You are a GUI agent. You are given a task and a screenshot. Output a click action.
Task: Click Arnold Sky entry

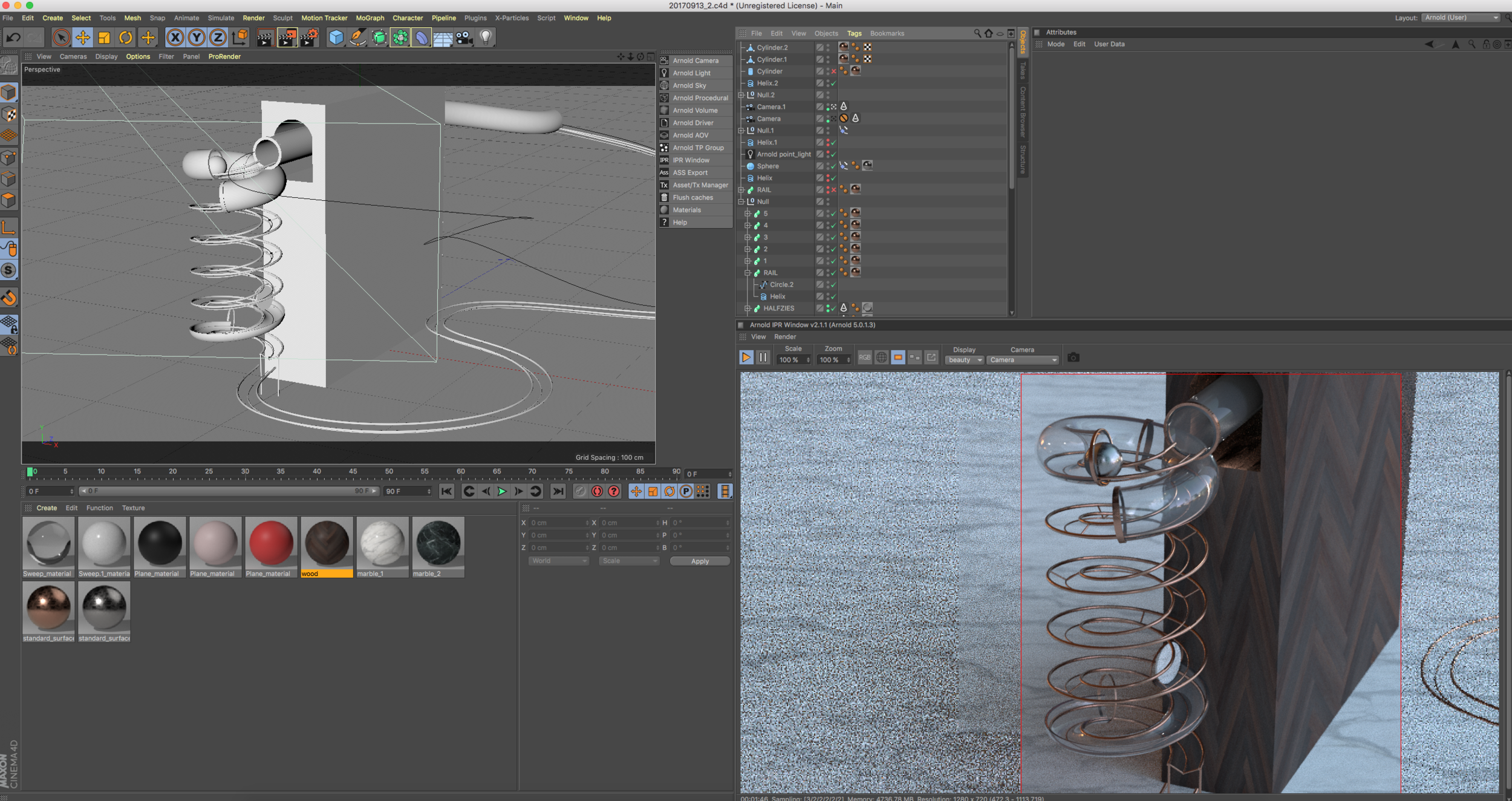tap(696, 85)
